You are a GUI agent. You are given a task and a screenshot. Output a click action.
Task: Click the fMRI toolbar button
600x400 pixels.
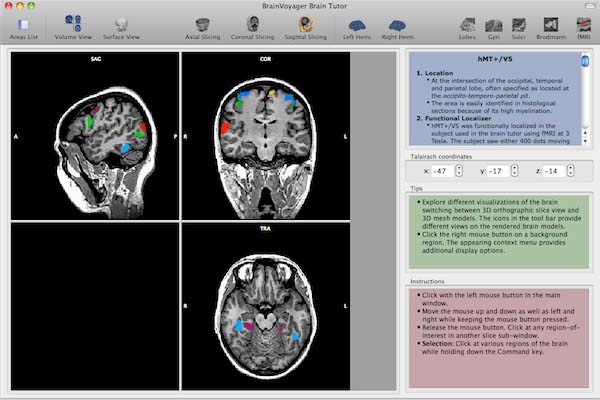tap(583, 25)
